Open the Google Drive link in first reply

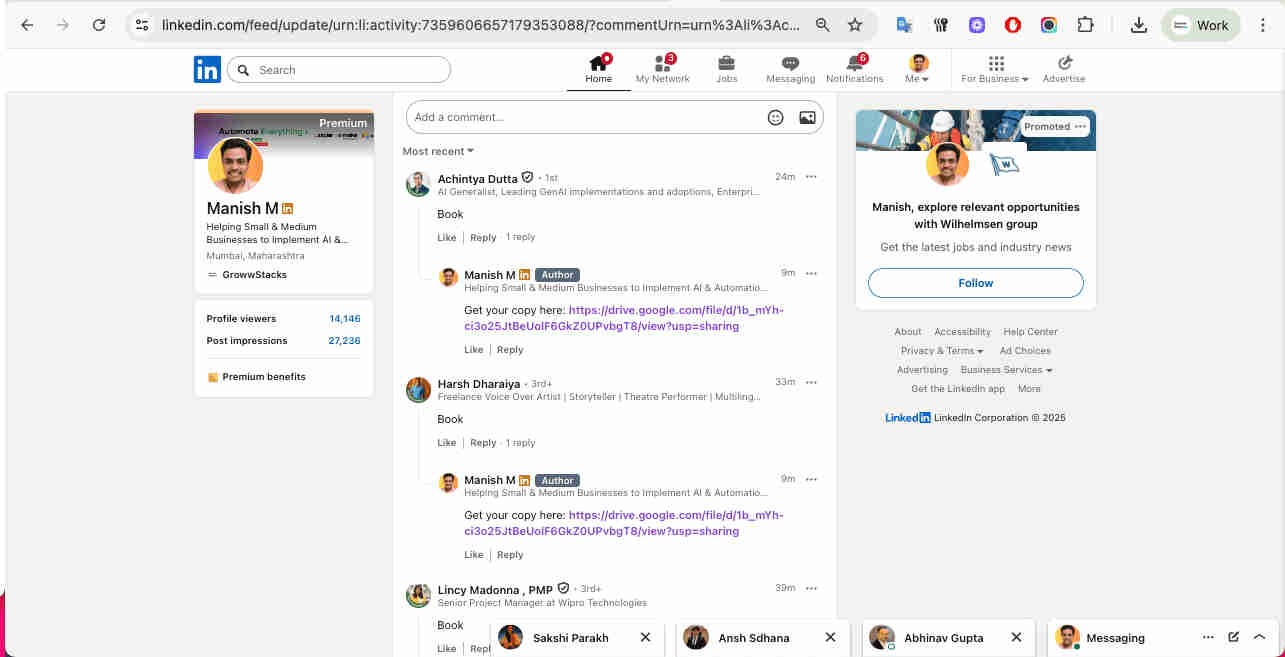point(624,318)
